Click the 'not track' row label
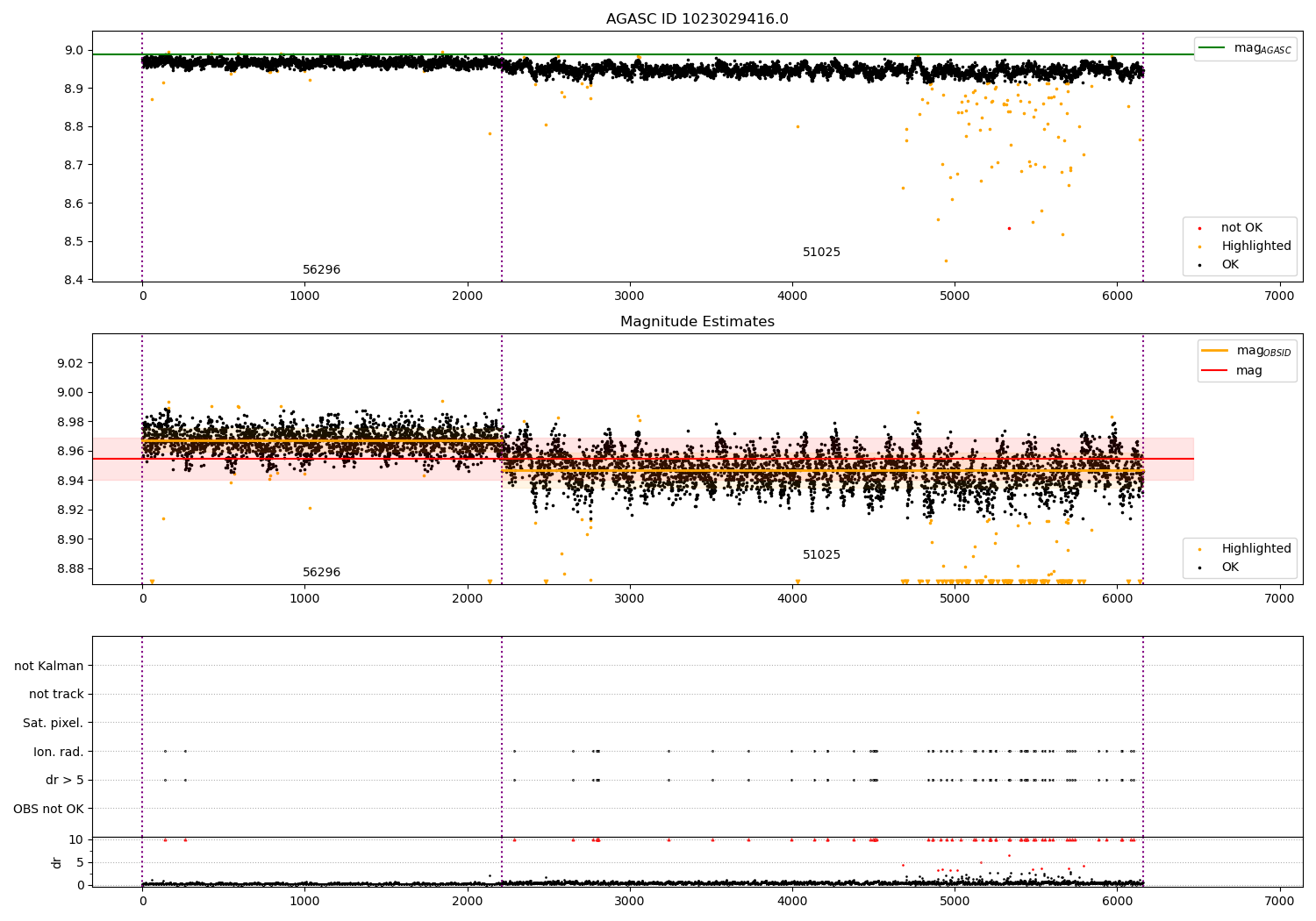The width and height of the screenshot is (1316, 921). tap(56, 695)
